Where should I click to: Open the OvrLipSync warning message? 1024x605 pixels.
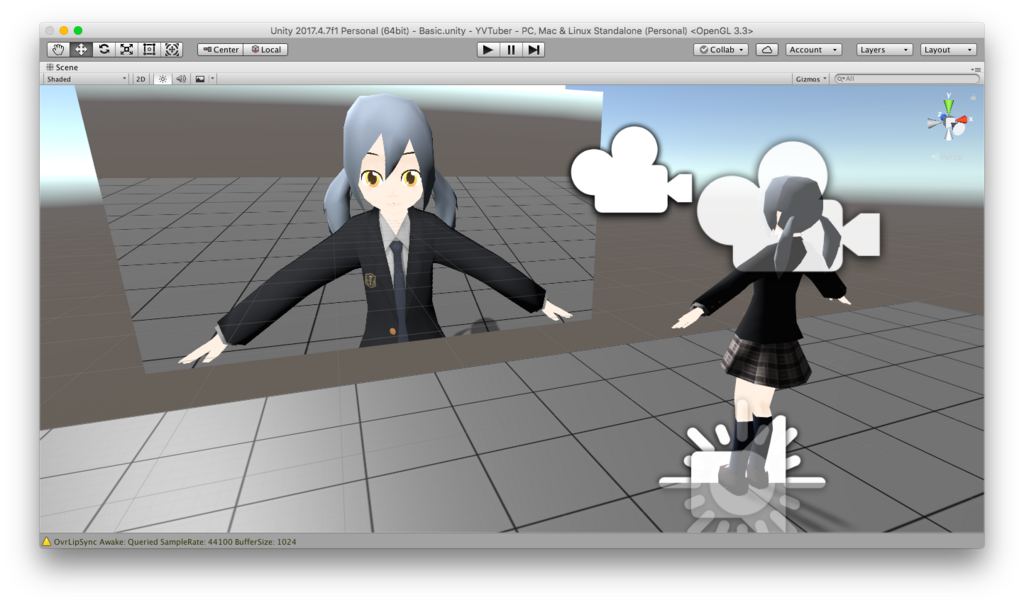pyautogui.click(x=174, y=542)
